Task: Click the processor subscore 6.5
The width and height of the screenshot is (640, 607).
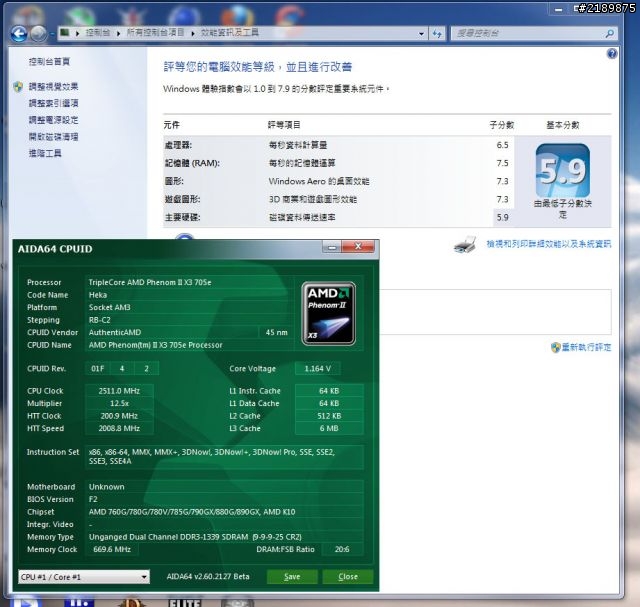Action: (x=502, y=145)
